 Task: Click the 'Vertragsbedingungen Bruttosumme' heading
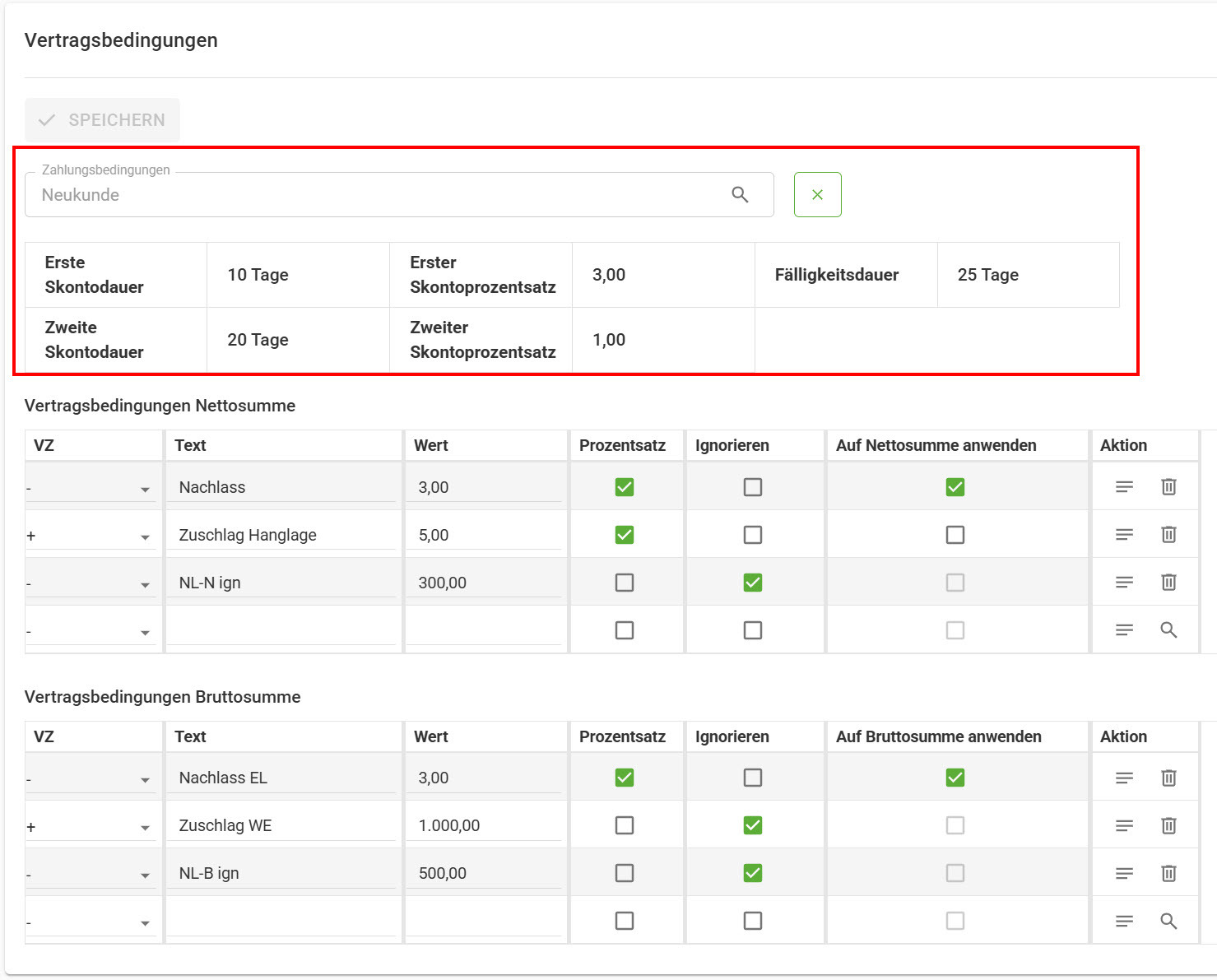(x=163, y=697)
